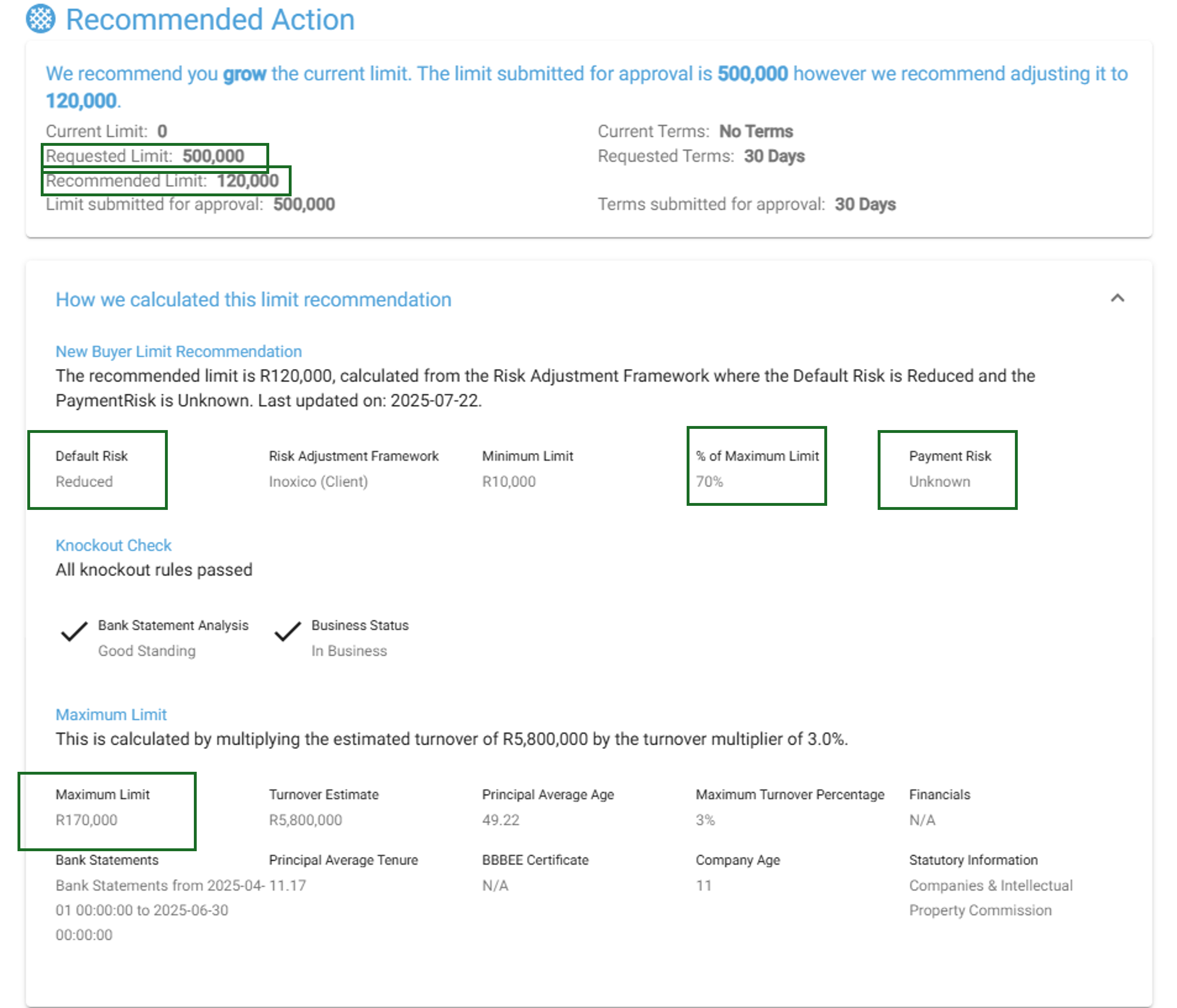Viewport: 1177px width, 1008px height.
Task: Click the Statutory Information Companies Commission entry
Action: tap(990, 898)
